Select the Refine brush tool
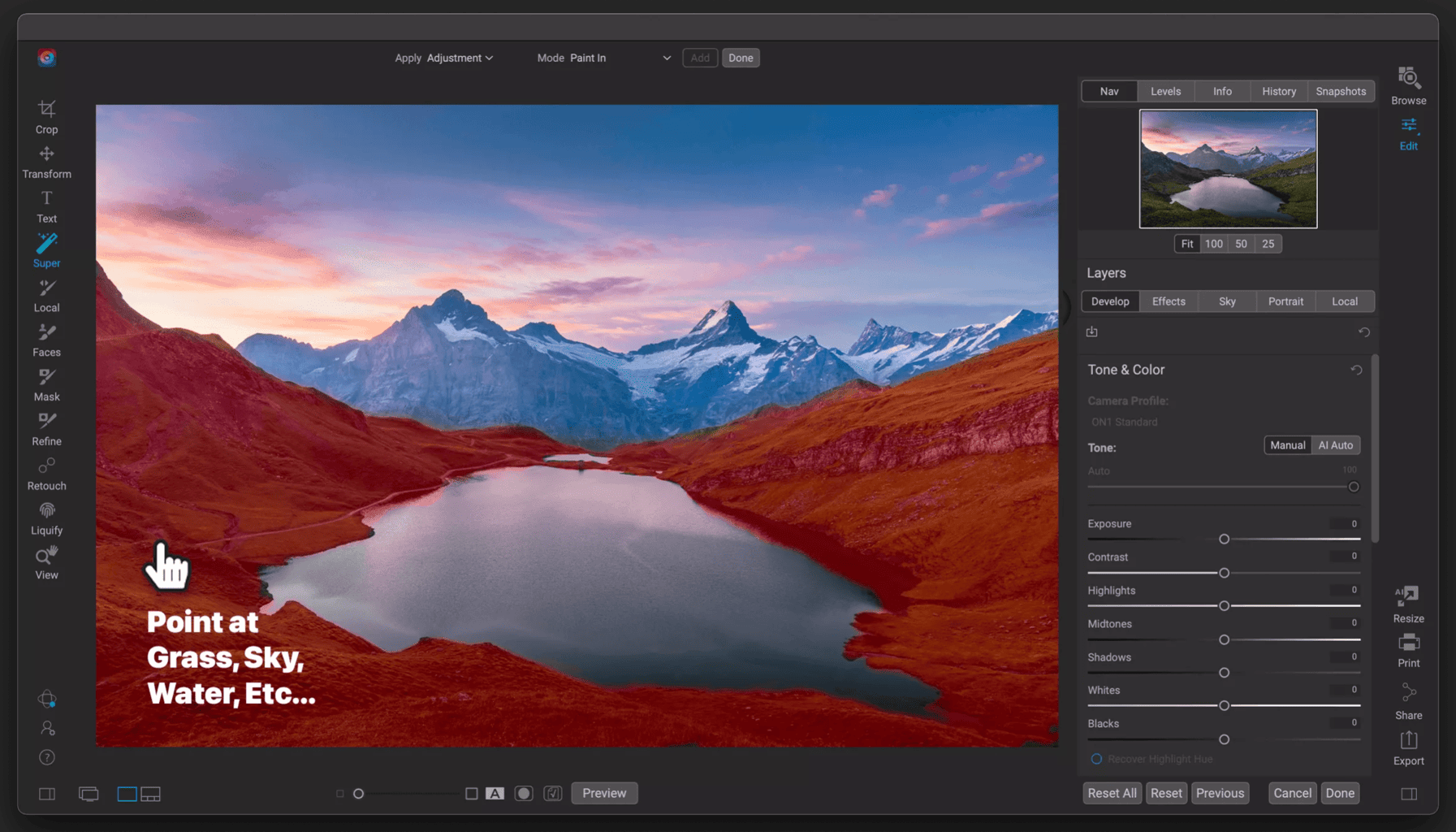The height and width of the screenshot is (832, 1456). point(46,429)
